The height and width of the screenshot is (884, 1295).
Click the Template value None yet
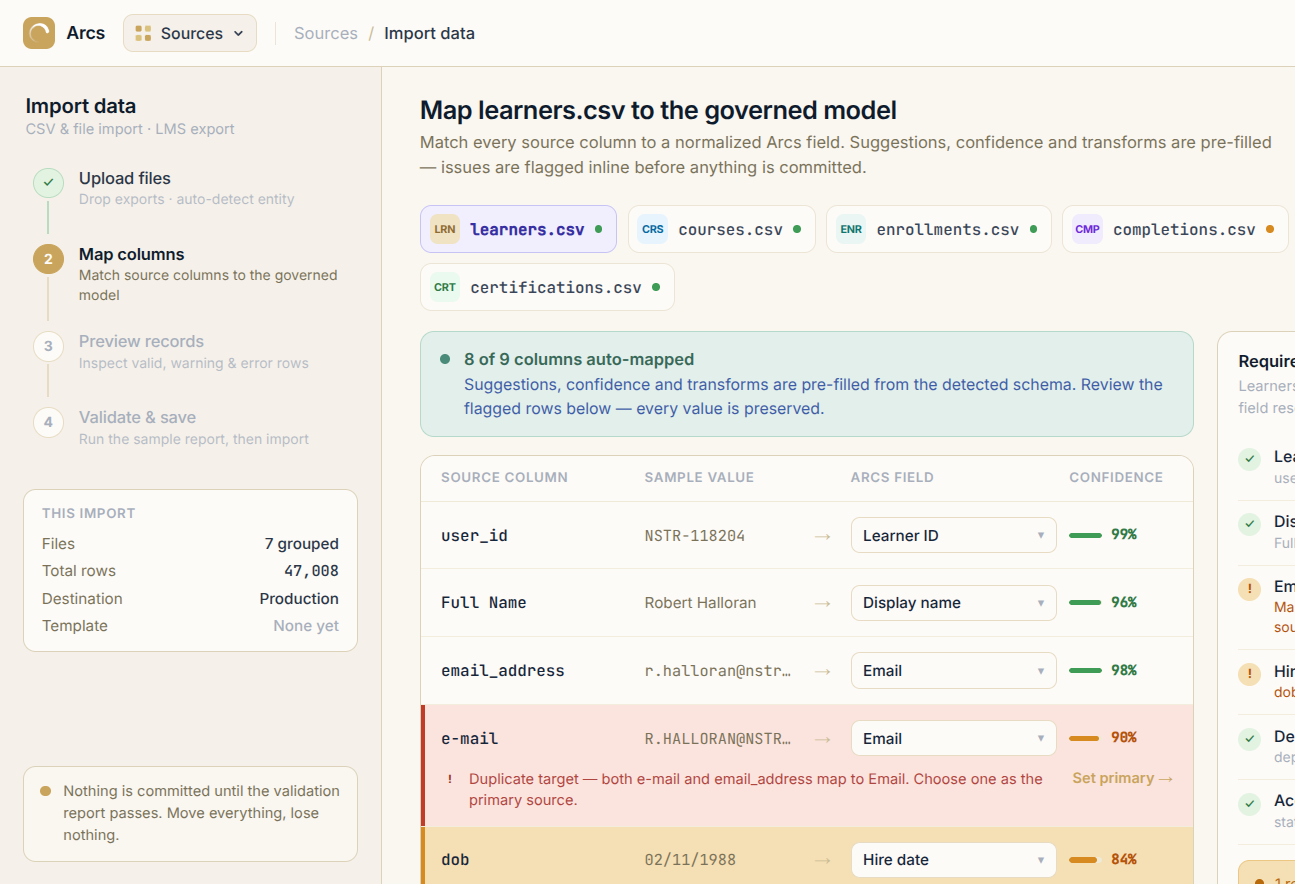(306, 626)
